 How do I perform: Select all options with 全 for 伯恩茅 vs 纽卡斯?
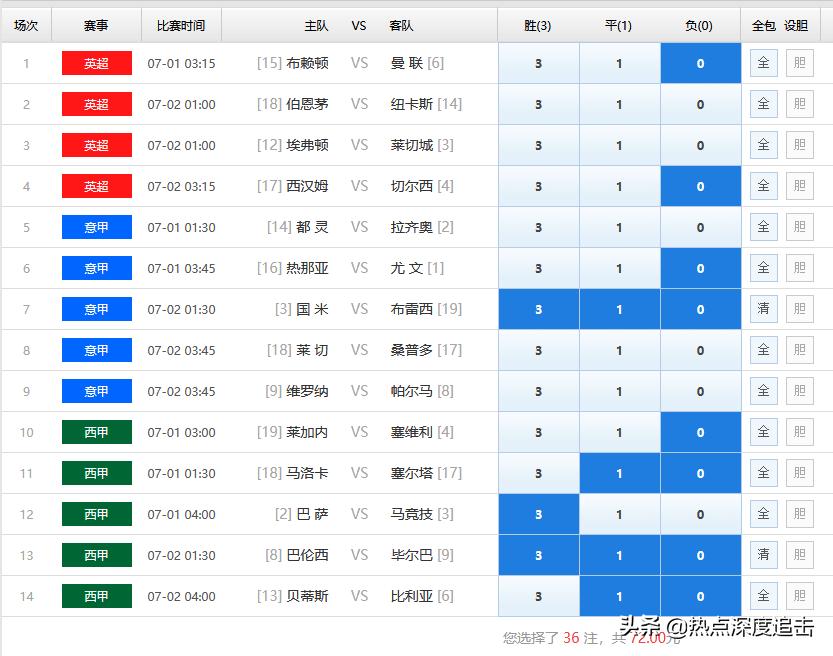763,104
